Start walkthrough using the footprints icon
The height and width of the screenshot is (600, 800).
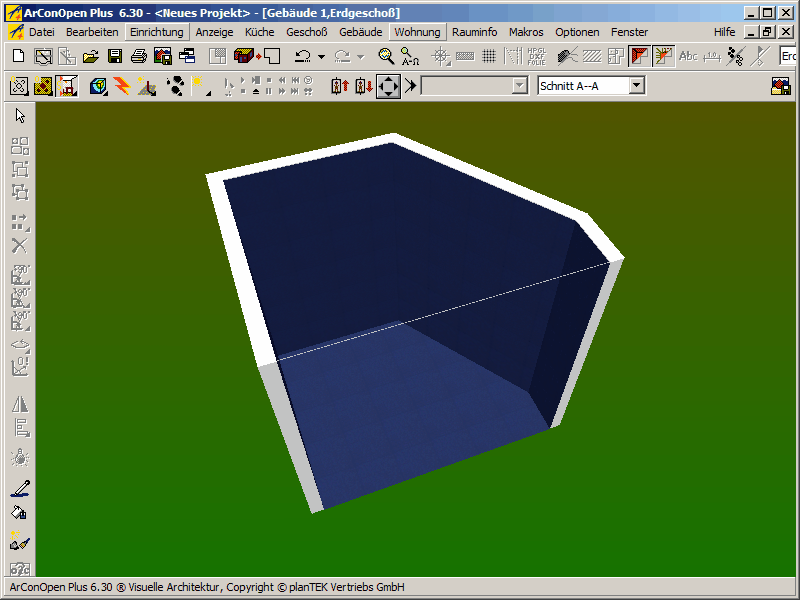(175, 86)
